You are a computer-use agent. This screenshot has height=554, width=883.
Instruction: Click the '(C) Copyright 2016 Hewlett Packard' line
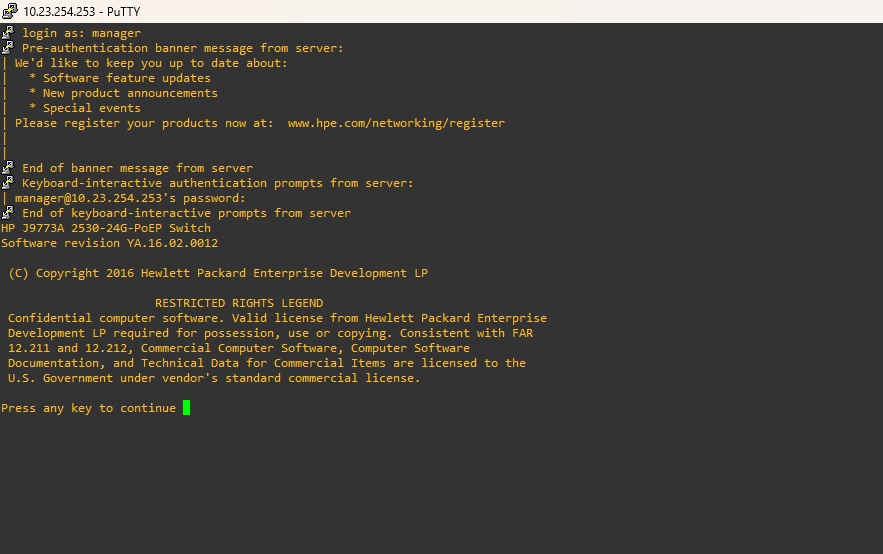[218, 273]
